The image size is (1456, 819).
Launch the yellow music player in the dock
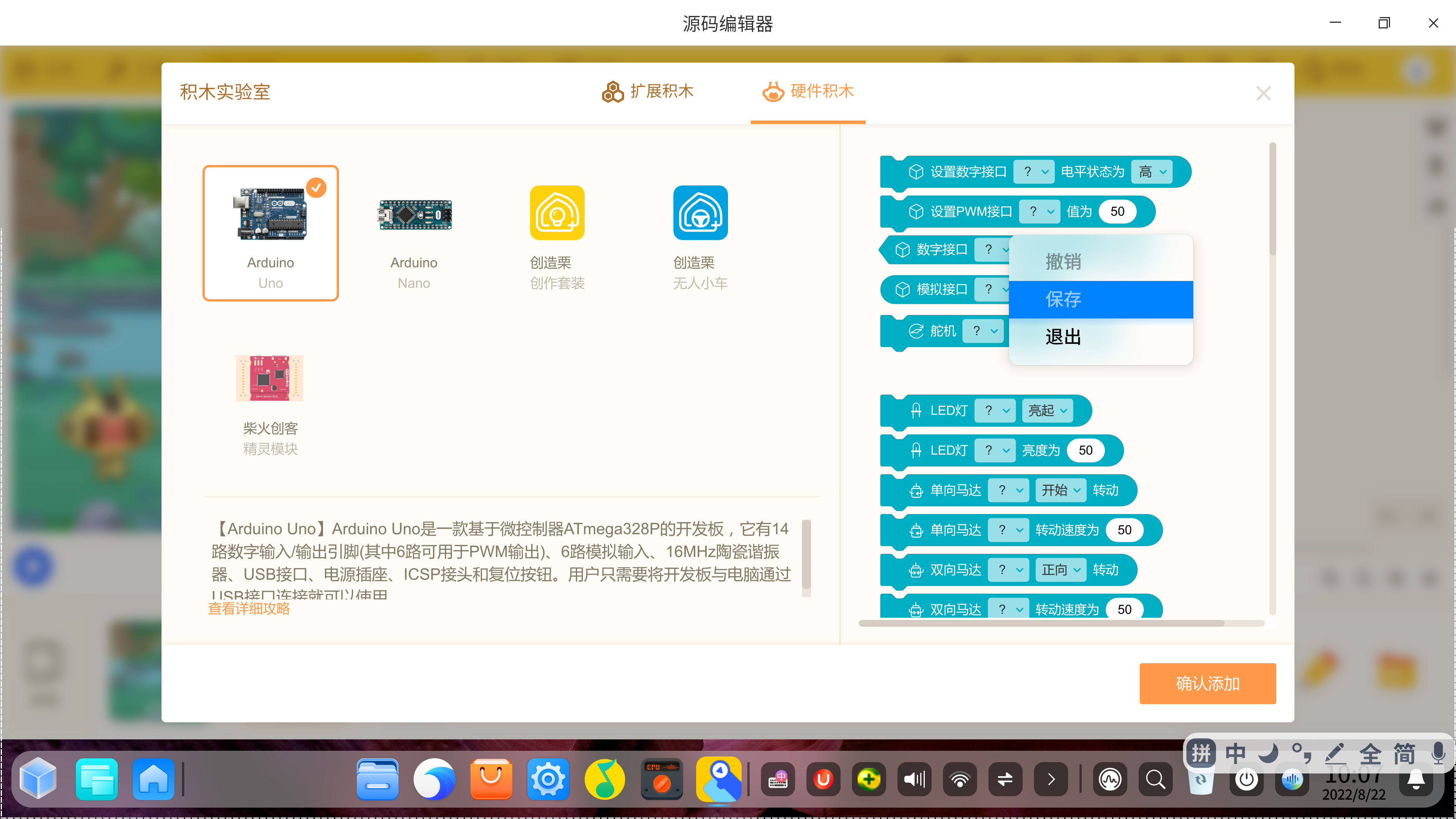[x=605, y=779]
